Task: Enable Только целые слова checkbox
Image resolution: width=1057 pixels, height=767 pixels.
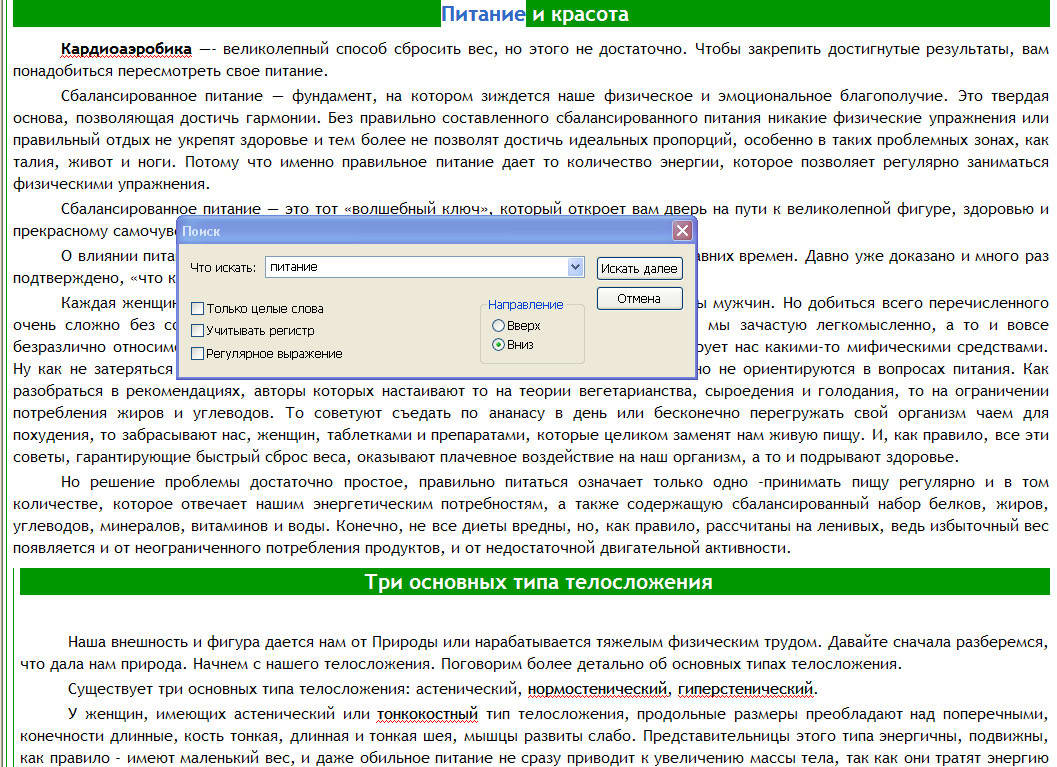Action: click(x=198, y=309)
